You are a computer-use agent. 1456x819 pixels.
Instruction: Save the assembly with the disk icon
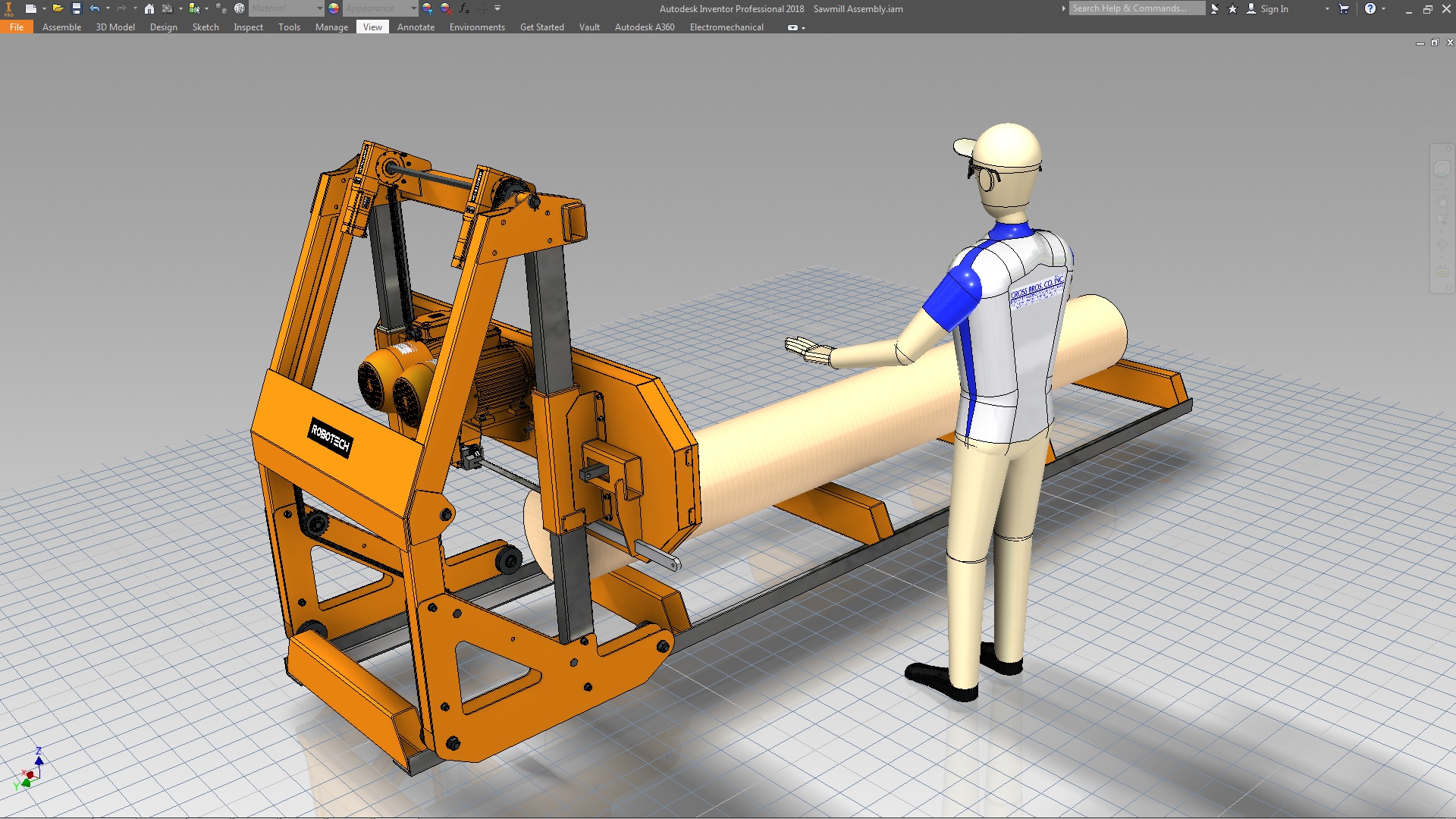[76, 8]
